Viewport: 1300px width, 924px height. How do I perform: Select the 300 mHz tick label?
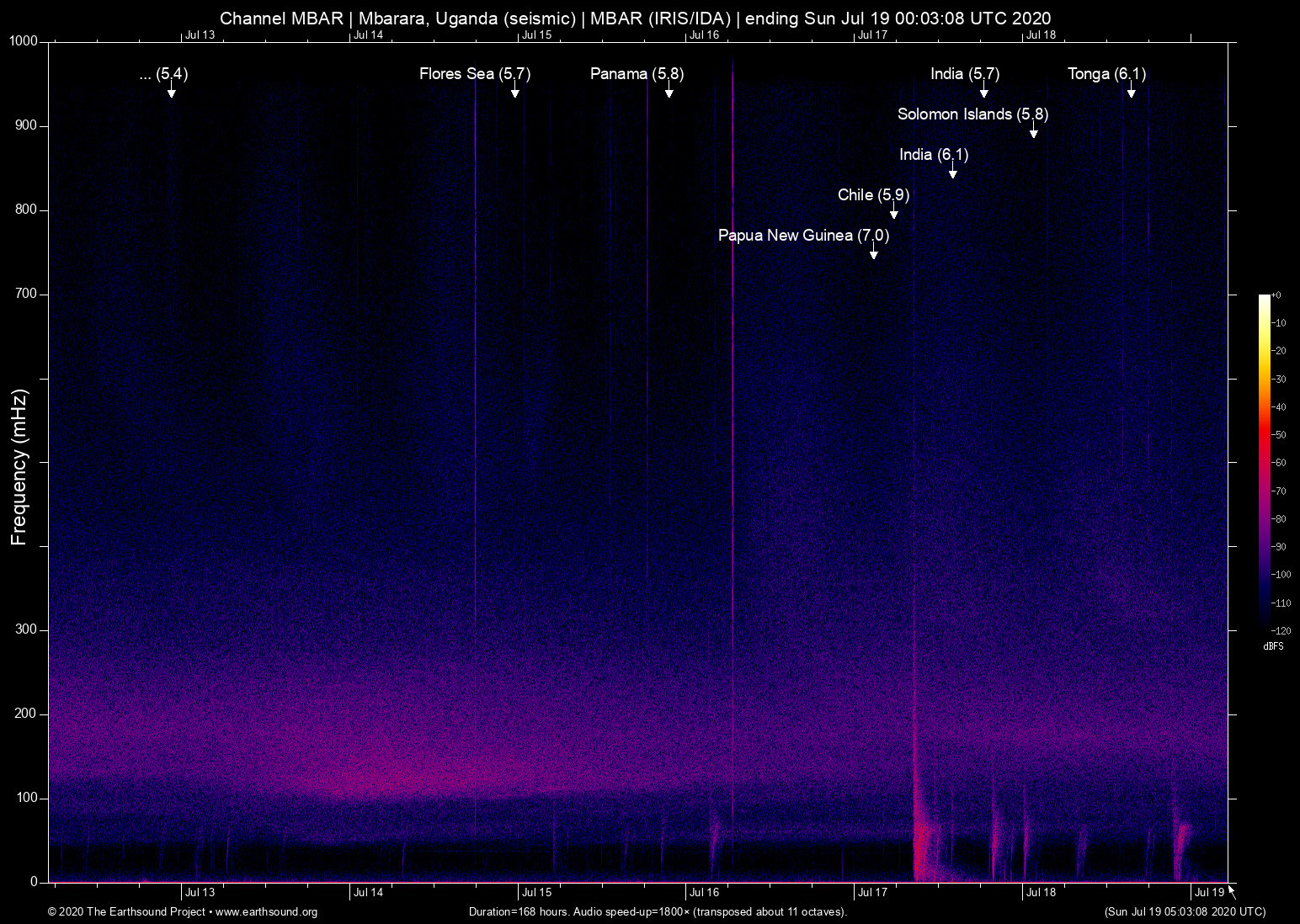click(x=26, y=629)
